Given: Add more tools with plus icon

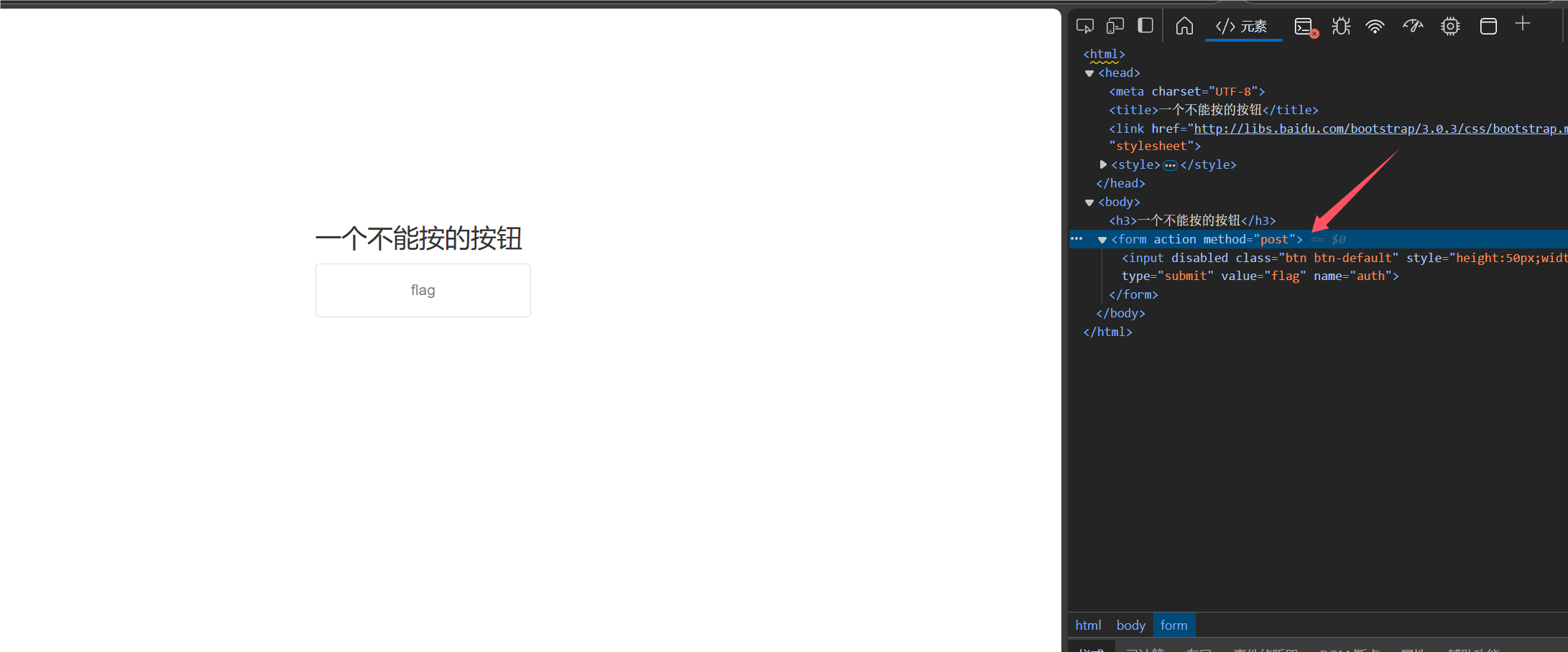Looking at the screenshot, I should [1523, 24].
